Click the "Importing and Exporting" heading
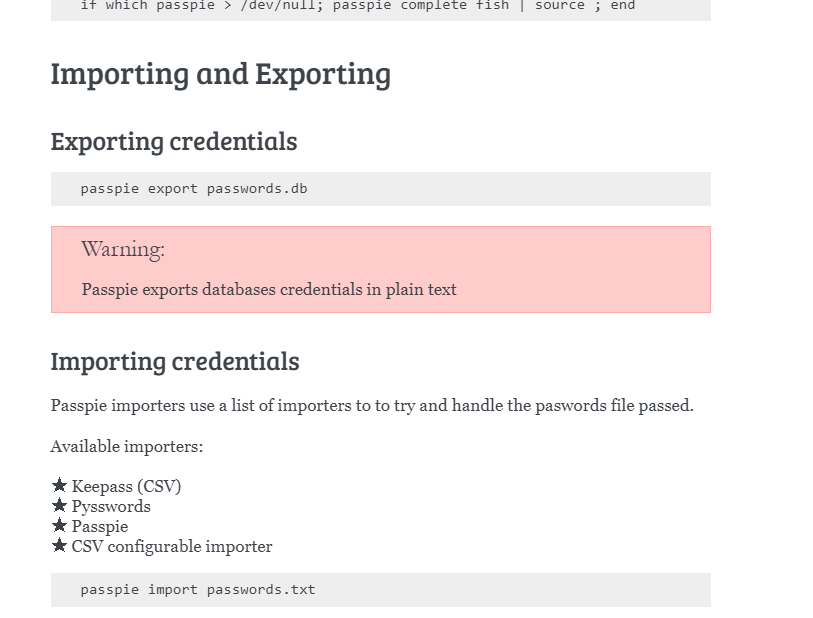813x618 pixels. [x=220, y=74]
